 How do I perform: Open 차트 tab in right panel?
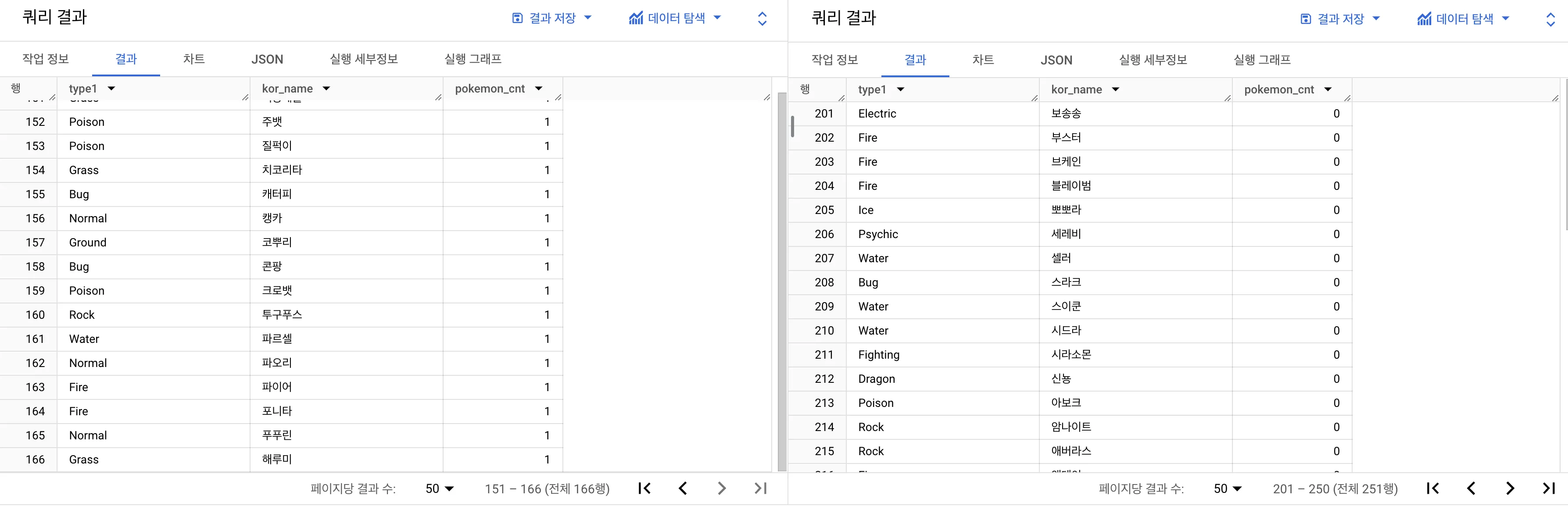tap(982, 60)
